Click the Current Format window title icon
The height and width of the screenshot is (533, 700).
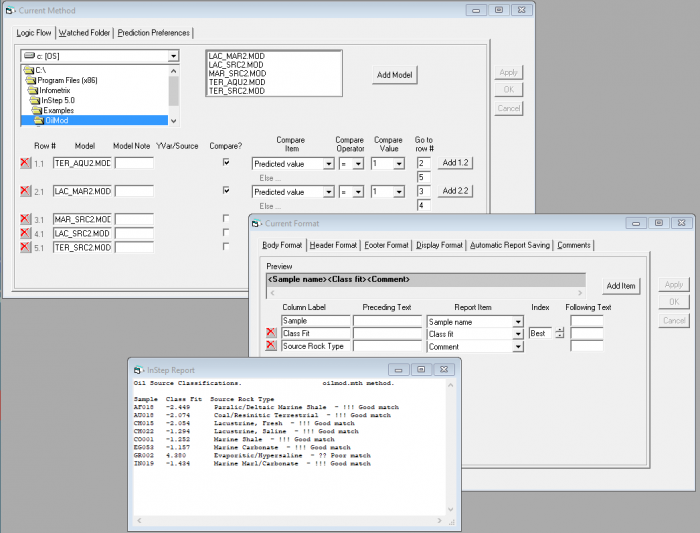tap(256, 223)
